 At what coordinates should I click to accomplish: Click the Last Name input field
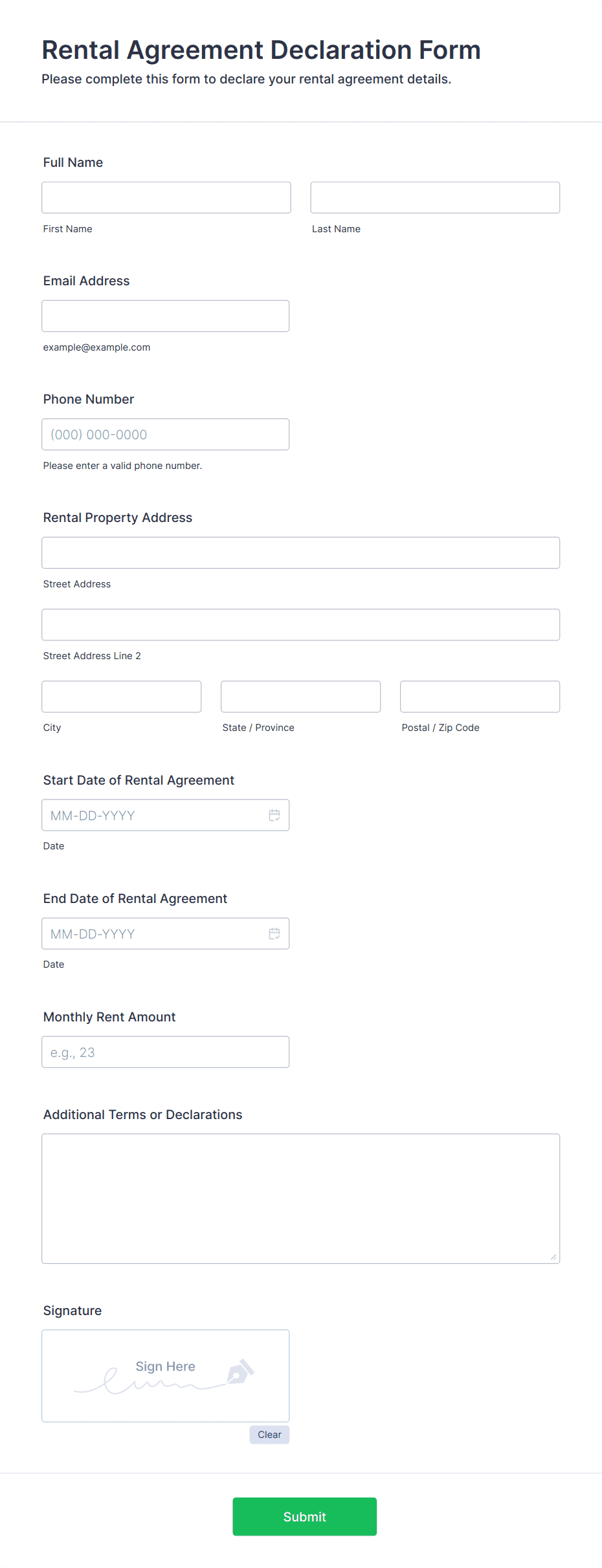[x=434, y=197]
